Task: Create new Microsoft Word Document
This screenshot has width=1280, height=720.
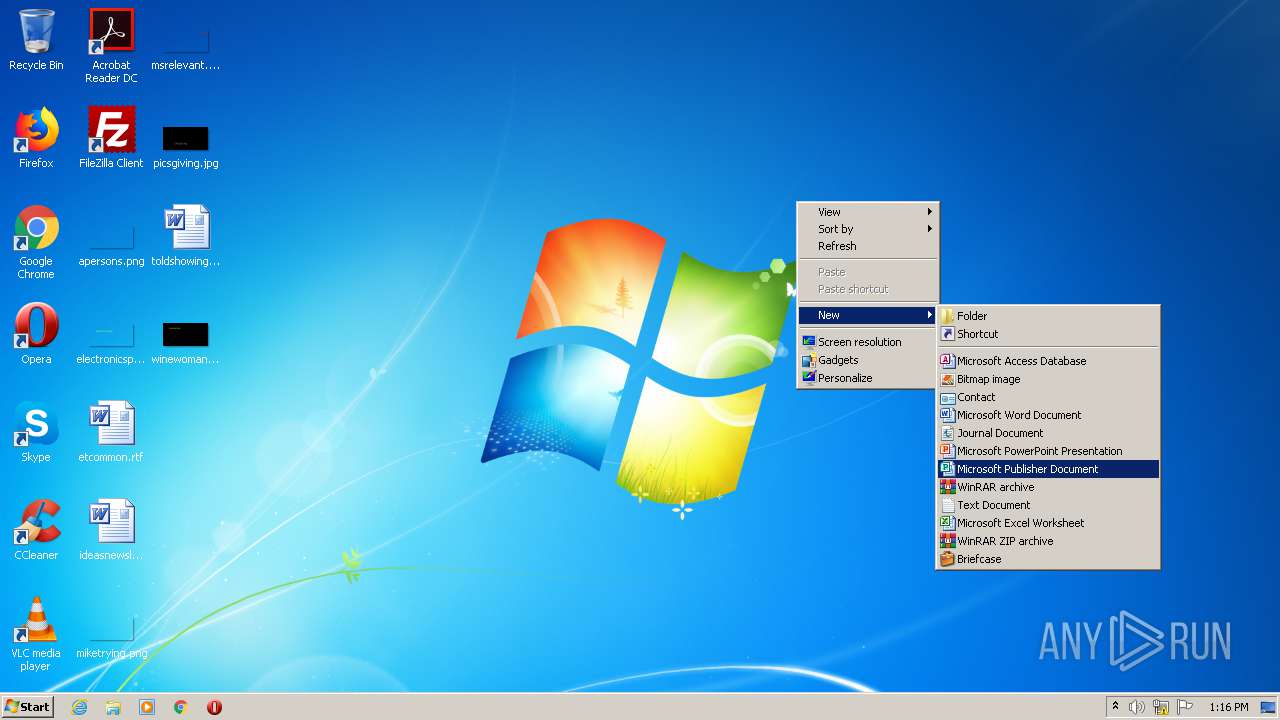Action: [1048, 415]
